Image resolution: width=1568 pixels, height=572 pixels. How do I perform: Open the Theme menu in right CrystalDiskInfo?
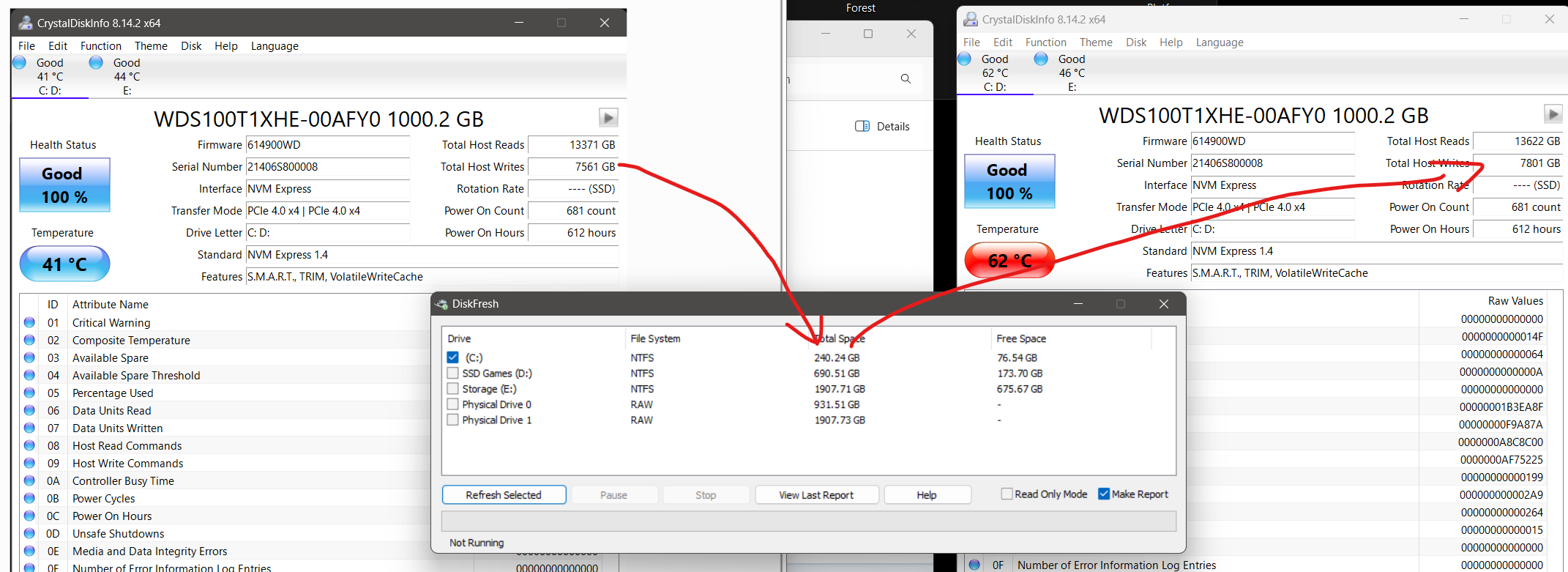(x=1095, y=42)
